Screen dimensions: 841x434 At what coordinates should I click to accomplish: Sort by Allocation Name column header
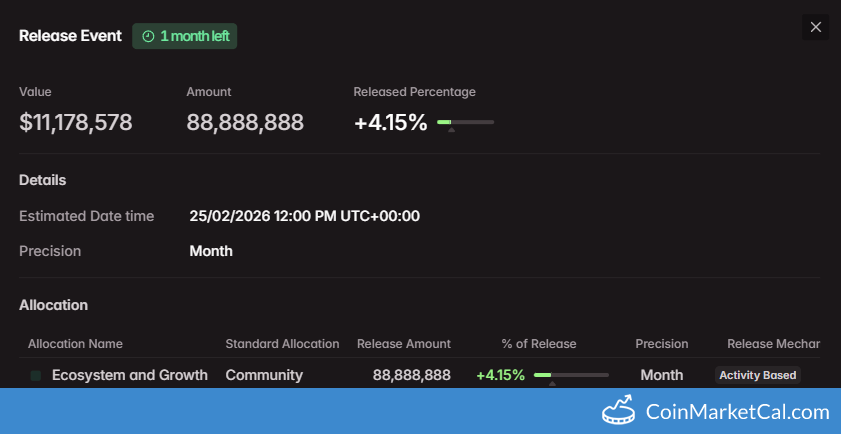pos(75,344)
